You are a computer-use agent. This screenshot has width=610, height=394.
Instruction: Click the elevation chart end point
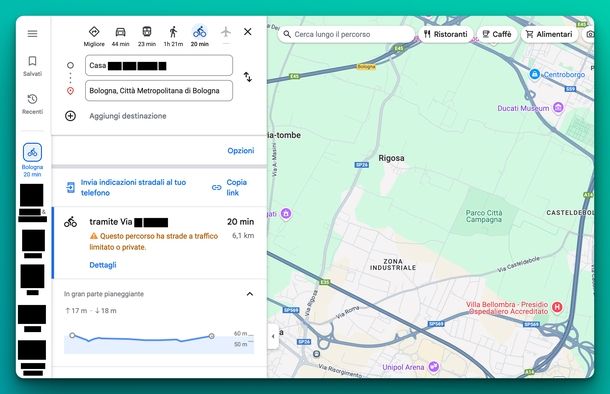tap(211, 336)
